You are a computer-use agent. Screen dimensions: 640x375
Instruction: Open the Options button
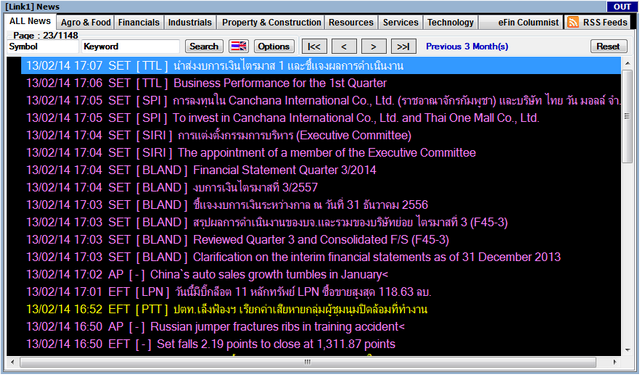(273, 47)
